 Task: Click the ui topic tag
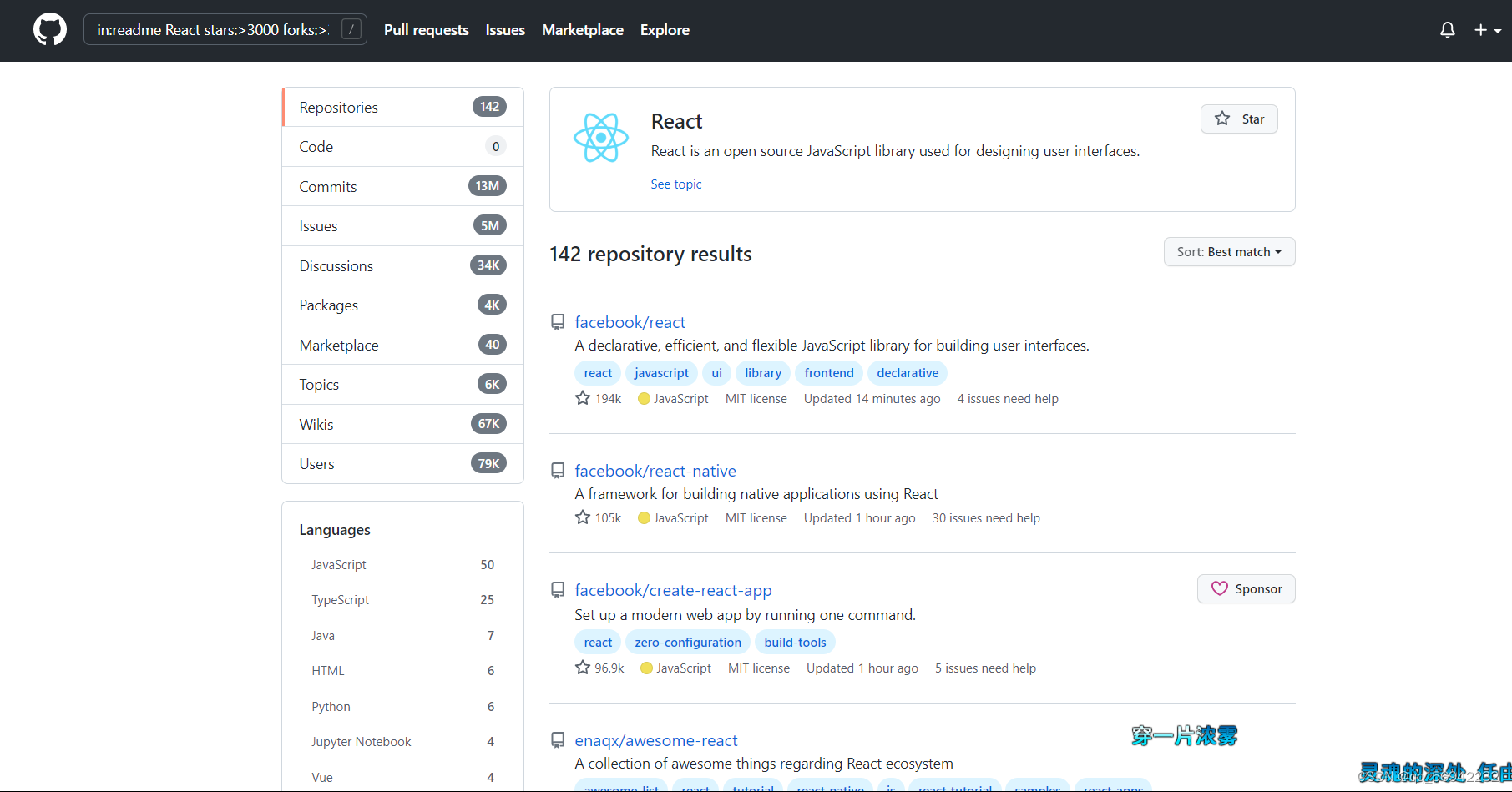[716, 373]
